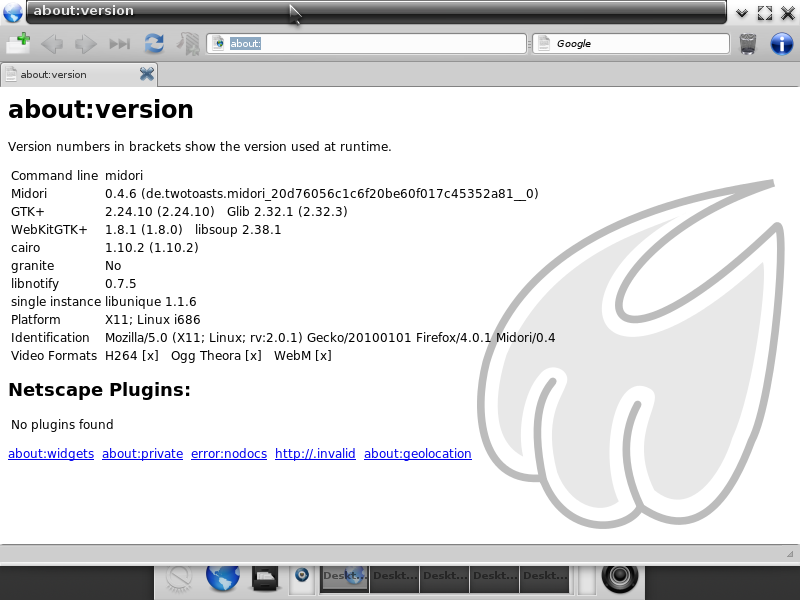Click the Enlightenment logo icon in the dock

pyautogui.click(x=179, y=578)
